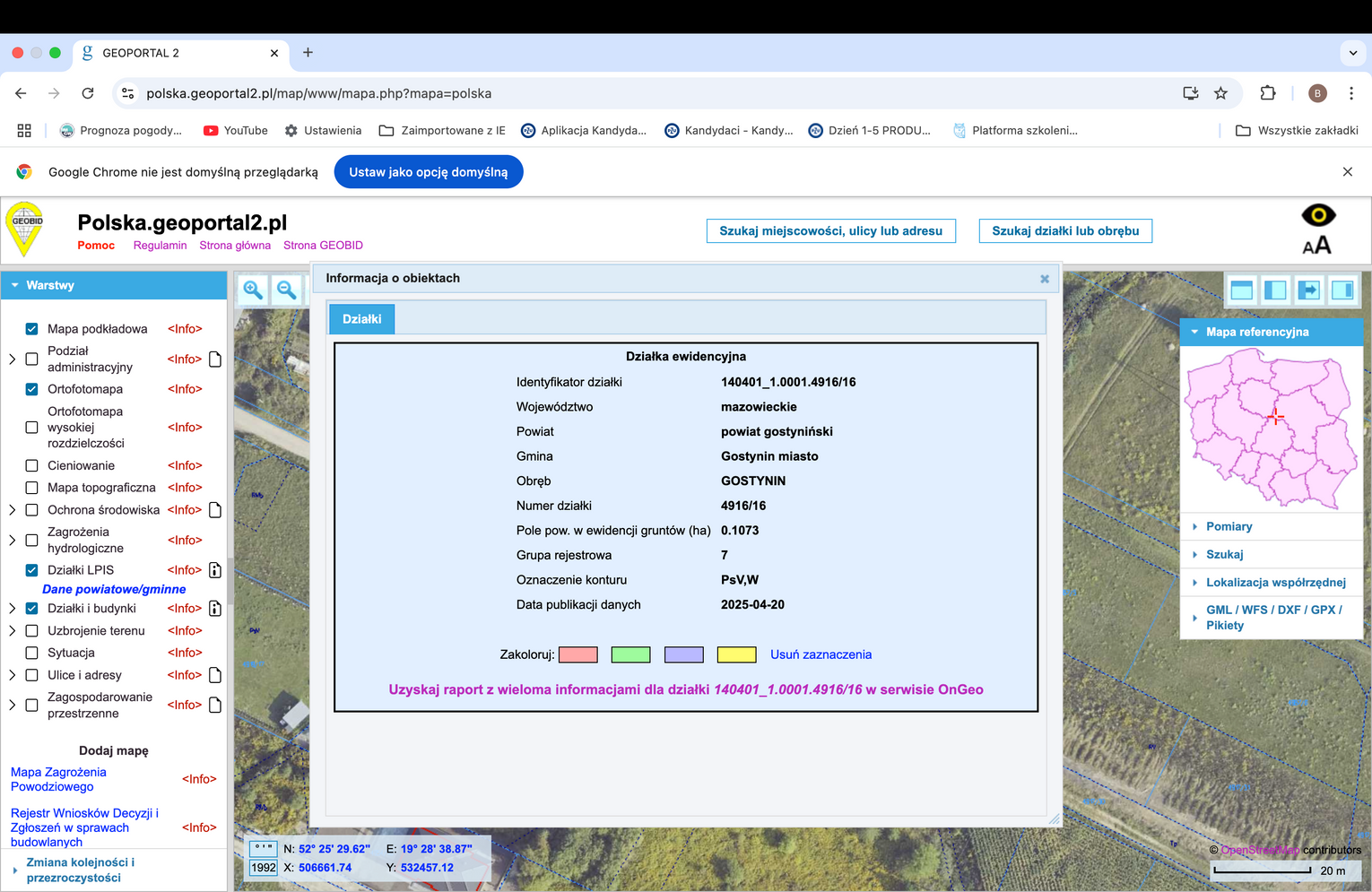Open the Pomoc menu link
This screenshot has height=892, width=1372.
pyautogui.click(x=96, y=246)
